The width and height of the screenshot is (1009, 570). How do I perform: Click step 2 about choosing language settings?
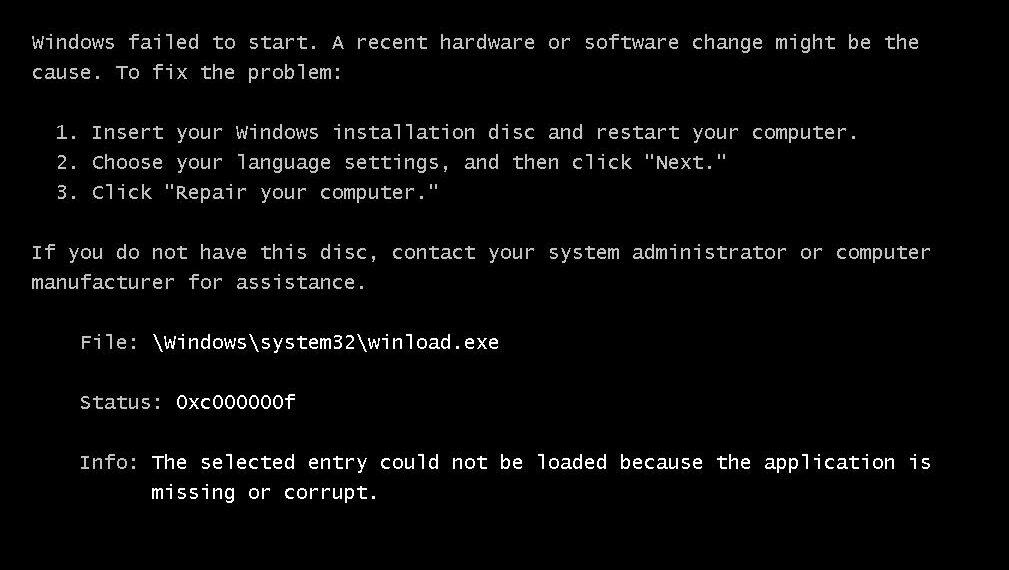[x=391, y=162]
